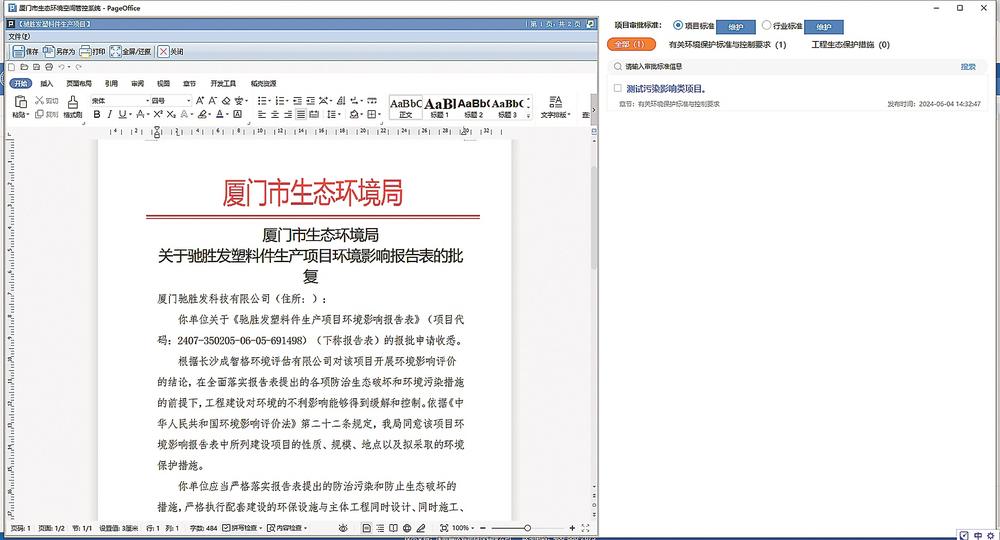Apply Bold formatting with the B icon
The image size is (1000, 540).
tap(97, 115)
